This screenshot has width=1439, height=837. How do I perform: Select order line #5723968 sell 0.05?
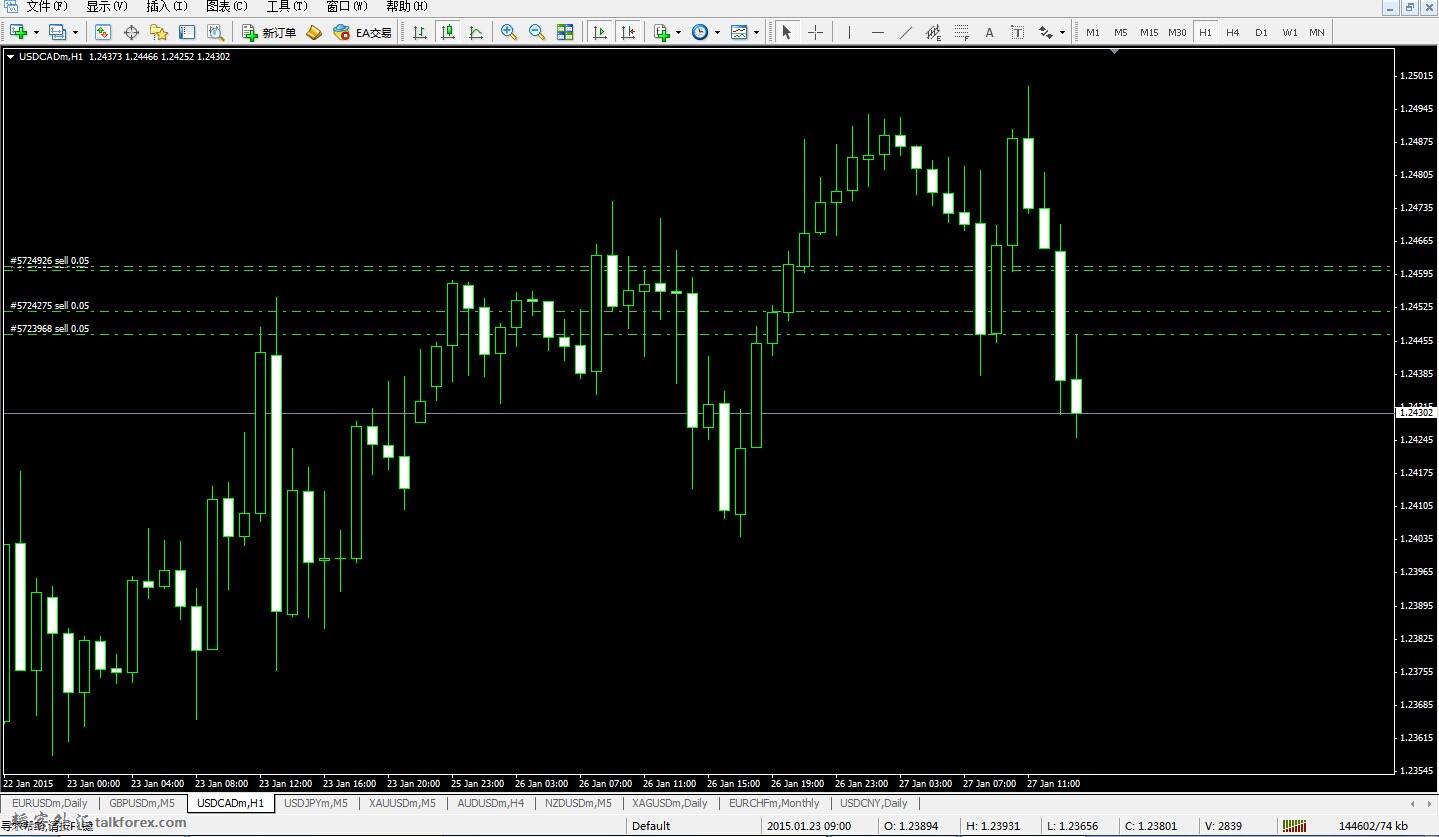click(50, 329)
